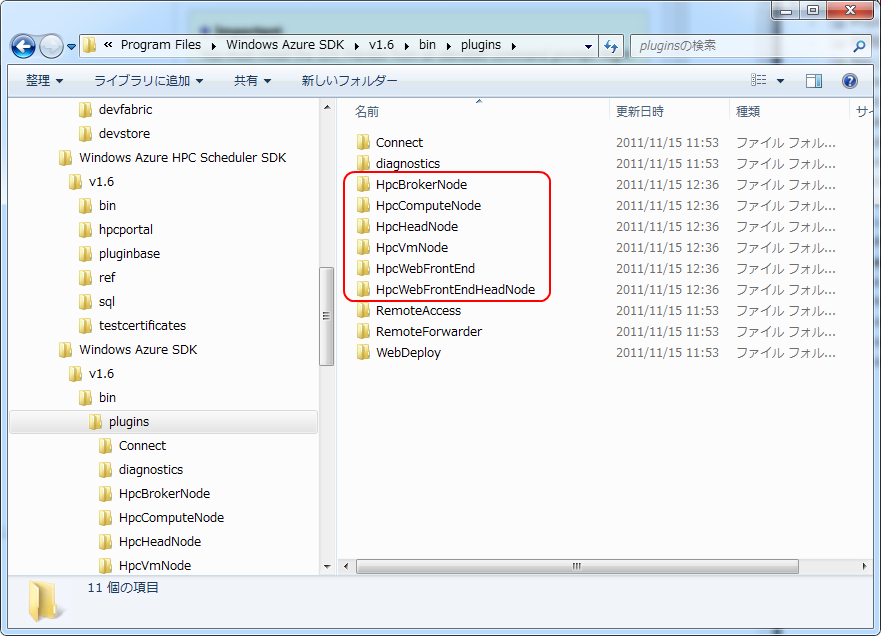Click v1.6 in the address breadcrumb
The image size is (881, 636).
coord(381,45)
